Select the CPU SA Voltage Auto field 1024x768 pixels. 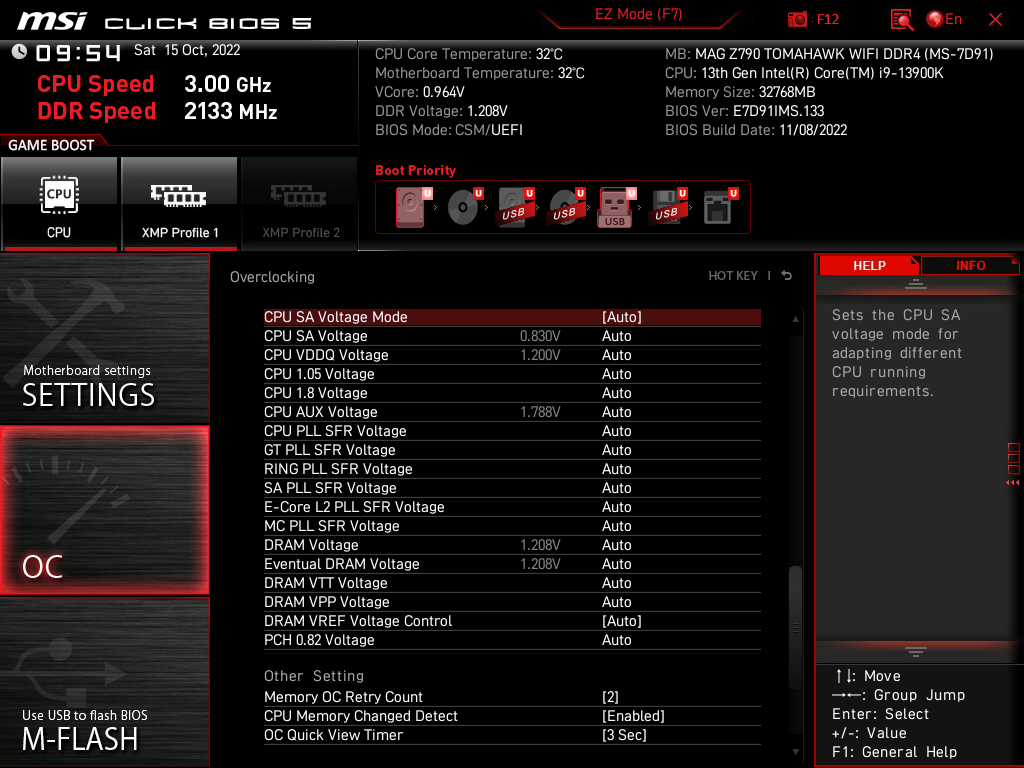tap(616, 336)
